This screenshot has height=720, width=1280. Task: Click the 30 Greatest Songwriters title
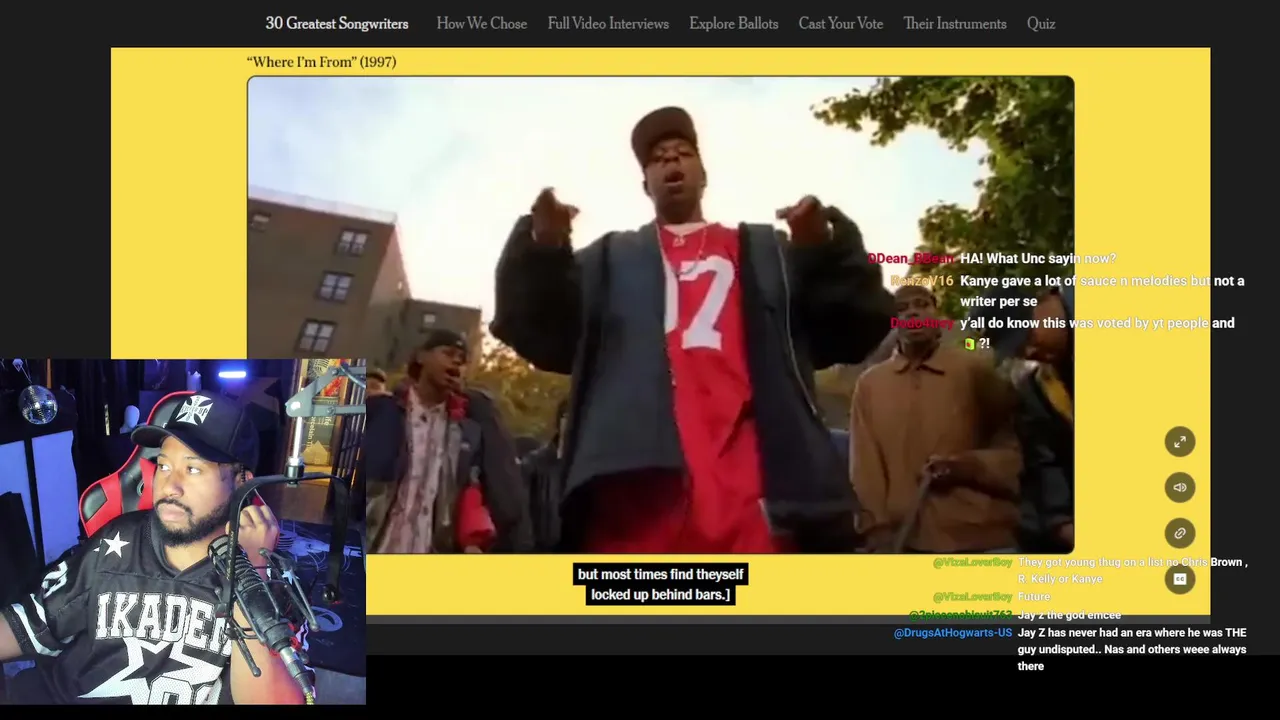click(x=337, y=23)
